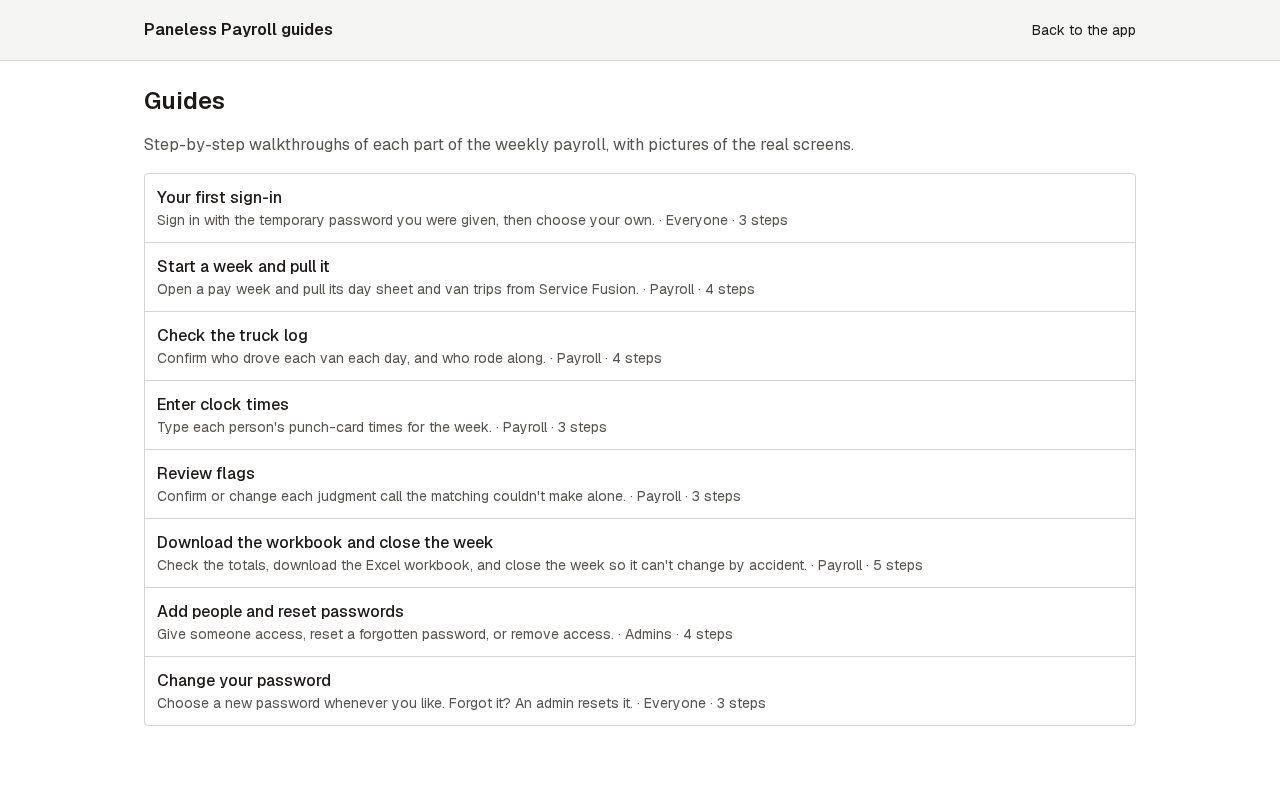Open 'Download the workbook and close the week' guide

(640, 553)
